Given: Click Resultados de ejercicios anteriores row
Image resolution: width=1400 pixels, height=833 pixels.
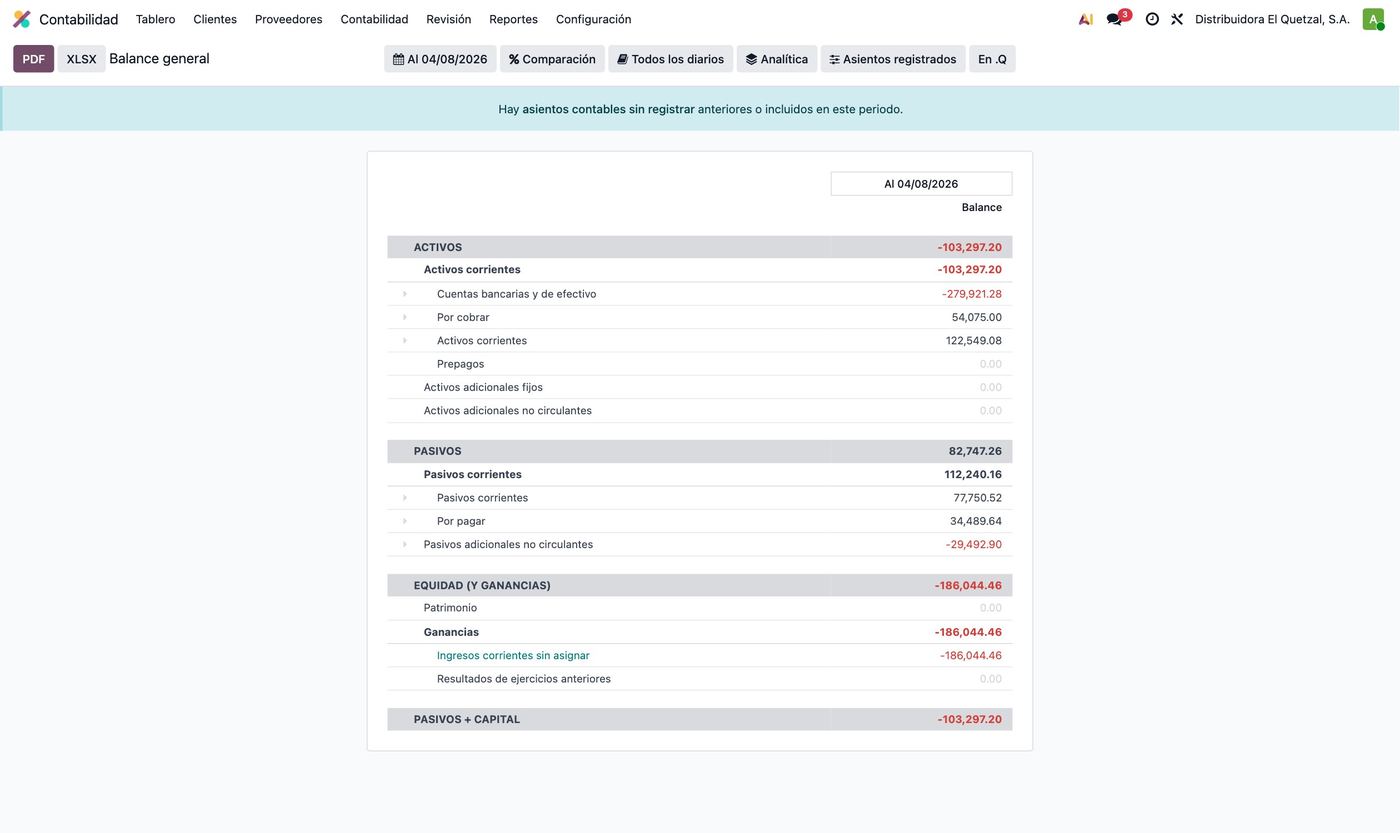Looking at the screenshot, I should coord(700,679).
